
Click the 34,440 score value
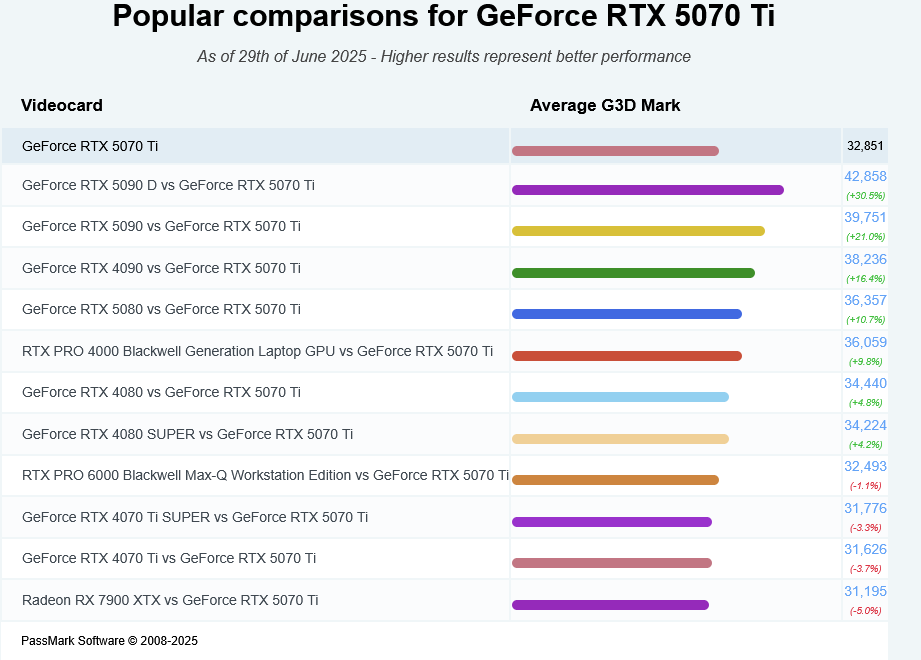click(x=865, y=383)
